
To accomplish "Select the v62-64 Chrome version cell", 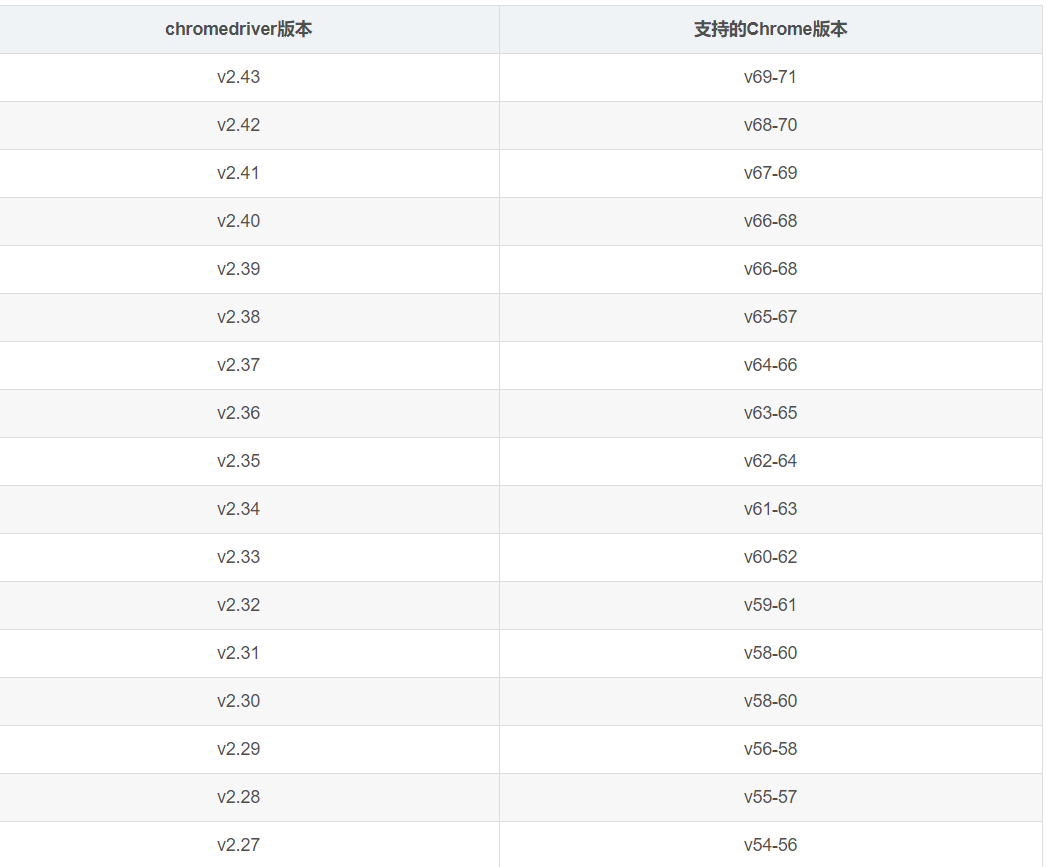I will click(770, 462).
